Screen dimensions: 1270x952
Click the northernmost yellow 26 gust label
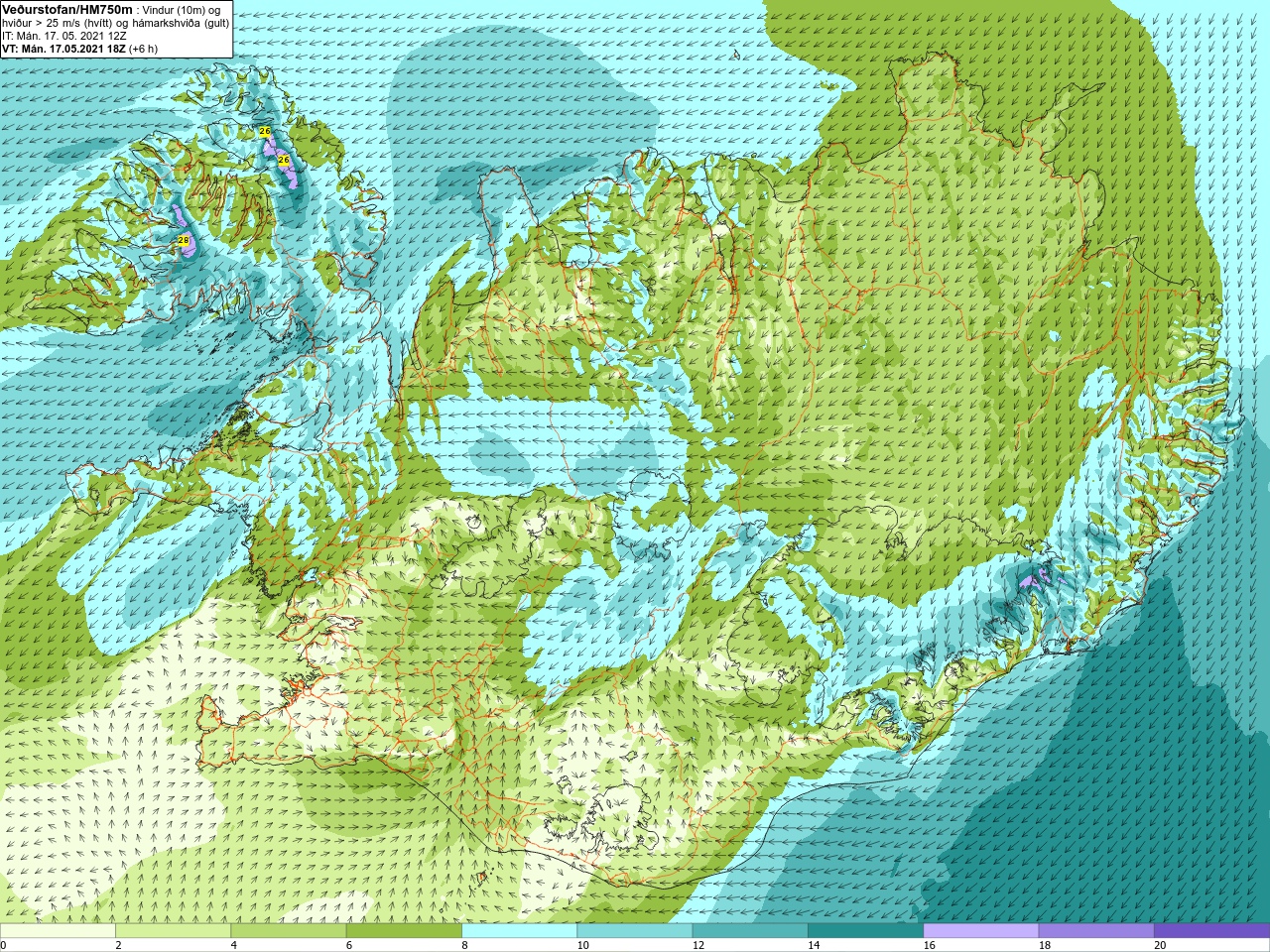[264, 131]
